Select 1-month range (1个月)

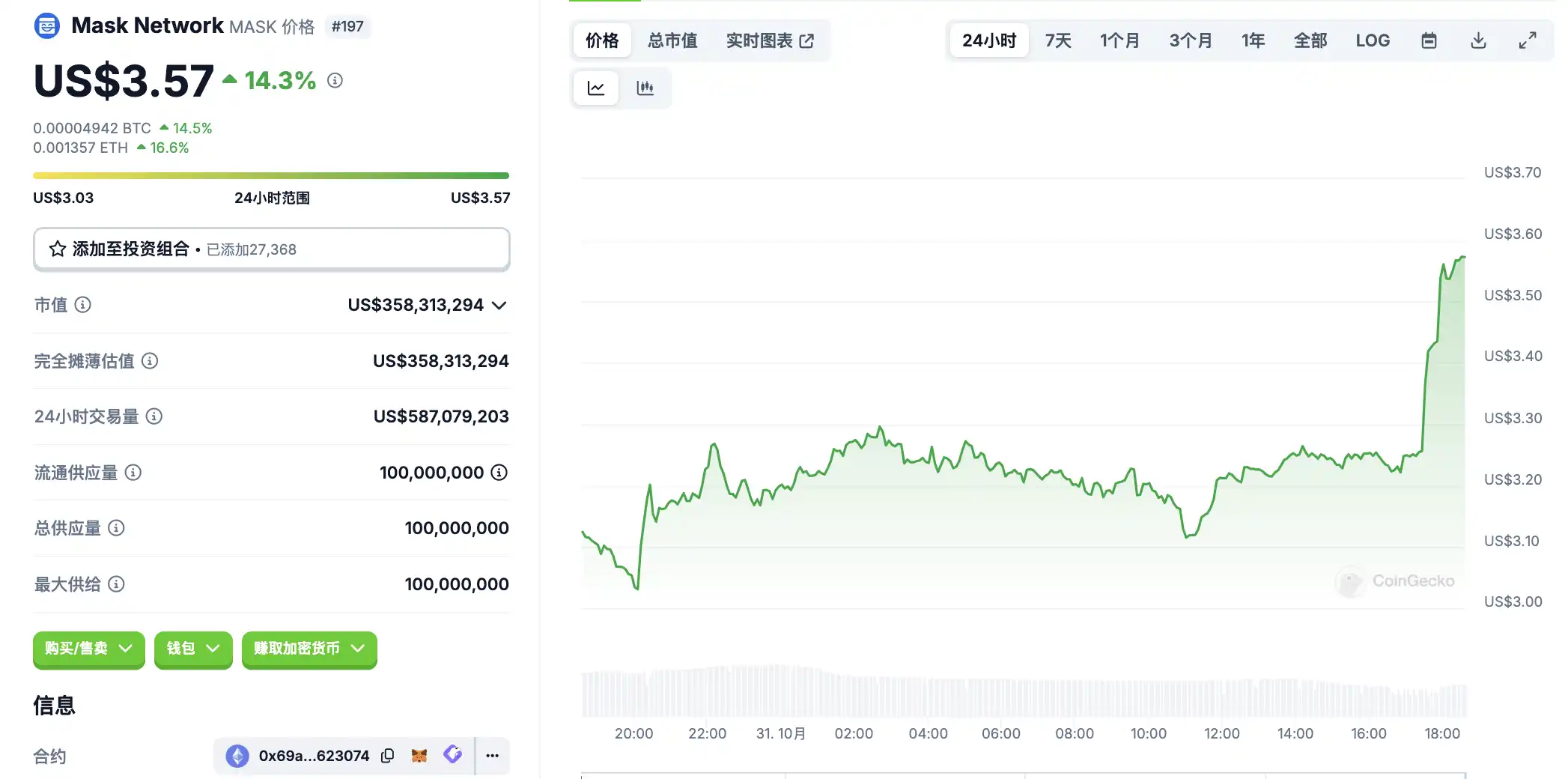coord(1119,40)
